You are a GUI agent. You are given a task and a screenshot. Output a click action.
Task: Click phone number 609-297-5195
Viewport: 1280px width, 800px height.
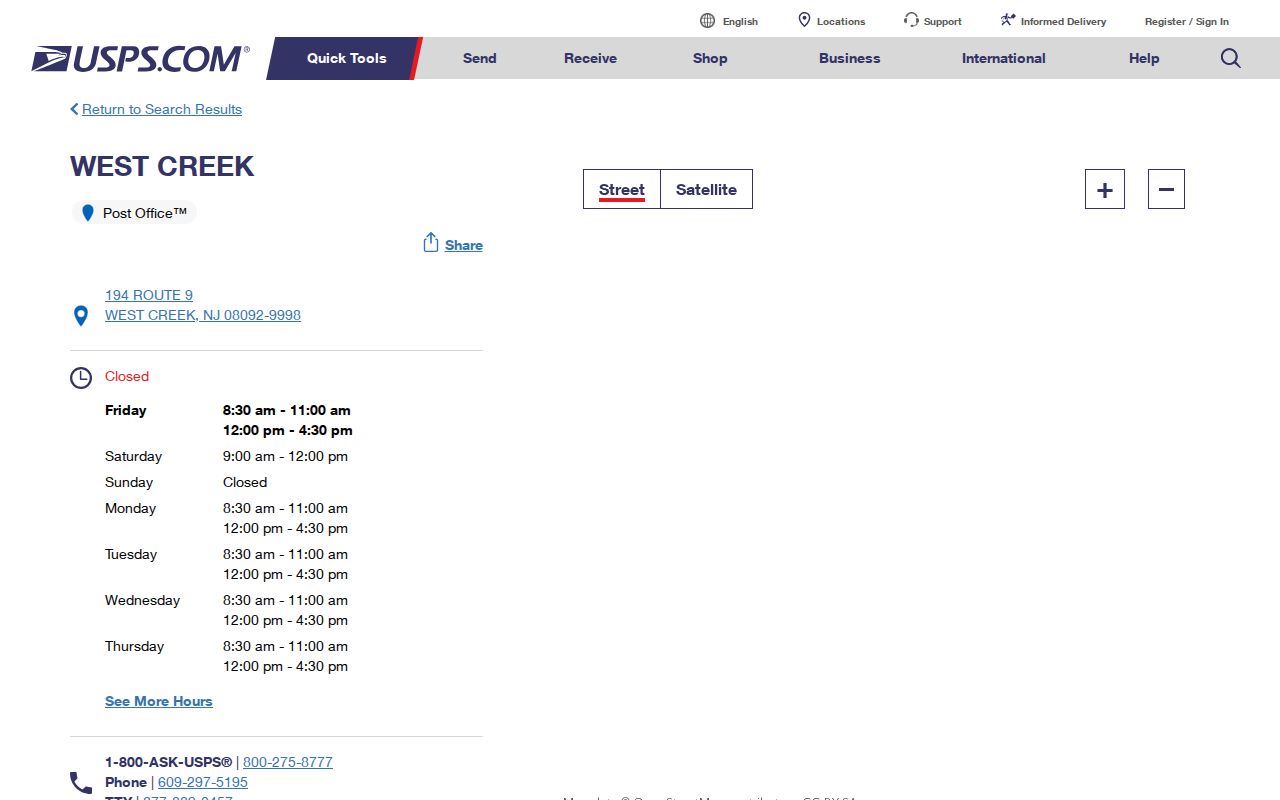click(x=203, y=782)
